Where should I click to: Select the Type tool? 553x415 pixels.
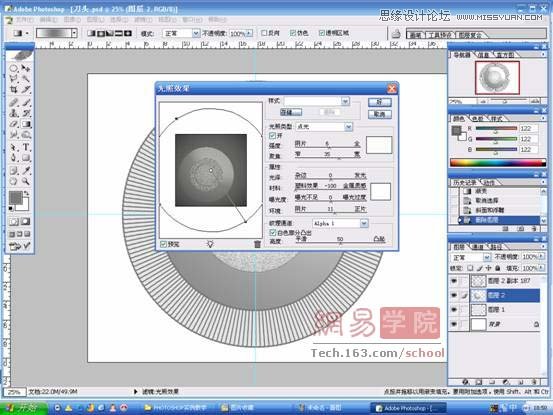click(26, 147)
